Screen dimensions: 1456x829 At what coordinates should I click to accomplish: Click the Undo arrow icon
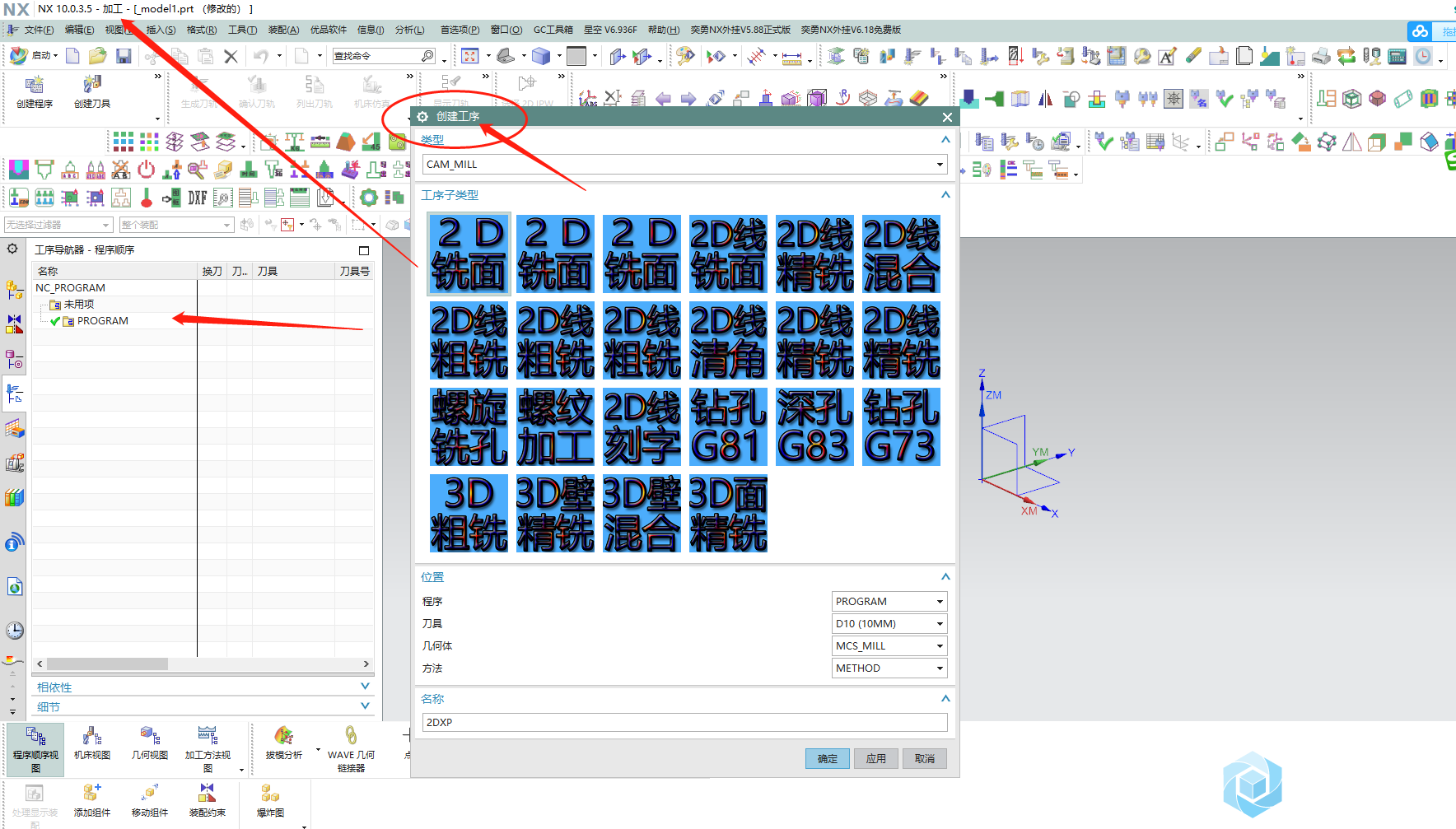pyautogui.click(x=261, y=56)
